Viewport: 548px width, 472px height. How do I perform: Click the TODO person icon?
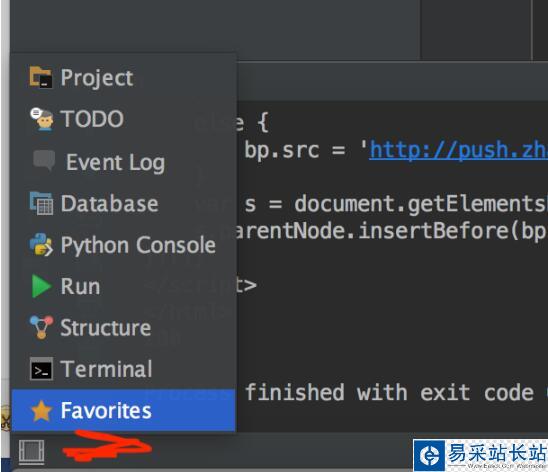pos(42,119)
